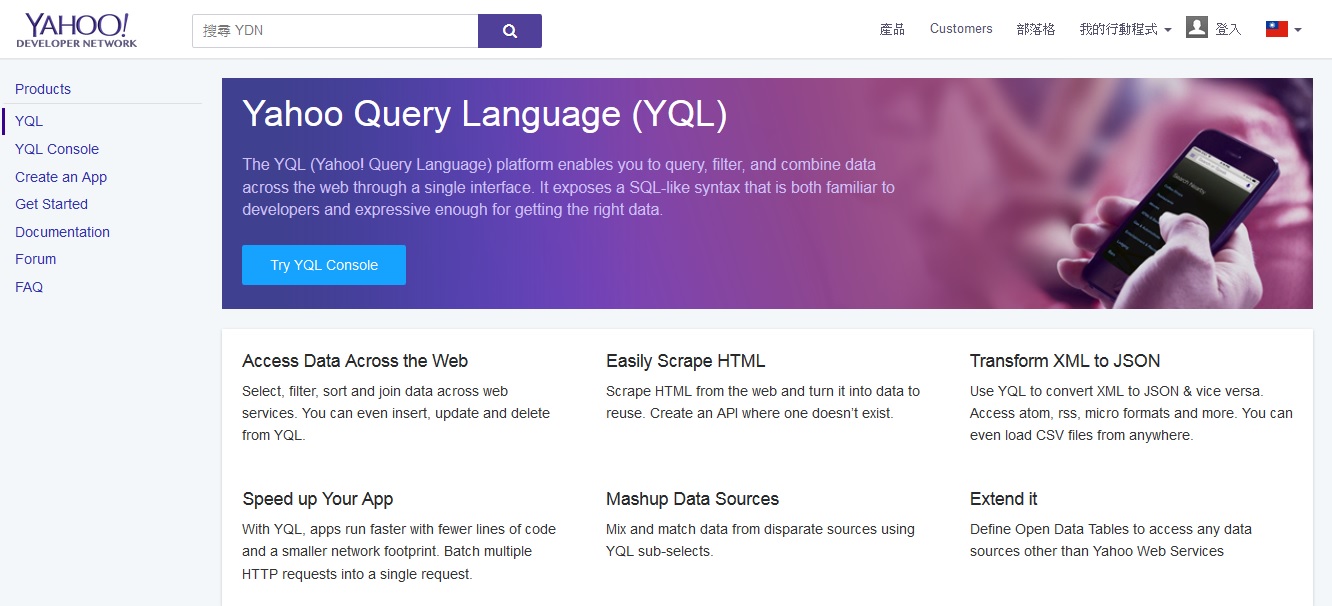This screenshot has width=1332, height=606.
Task: Go to the Customers page
Action: [961, 29]
